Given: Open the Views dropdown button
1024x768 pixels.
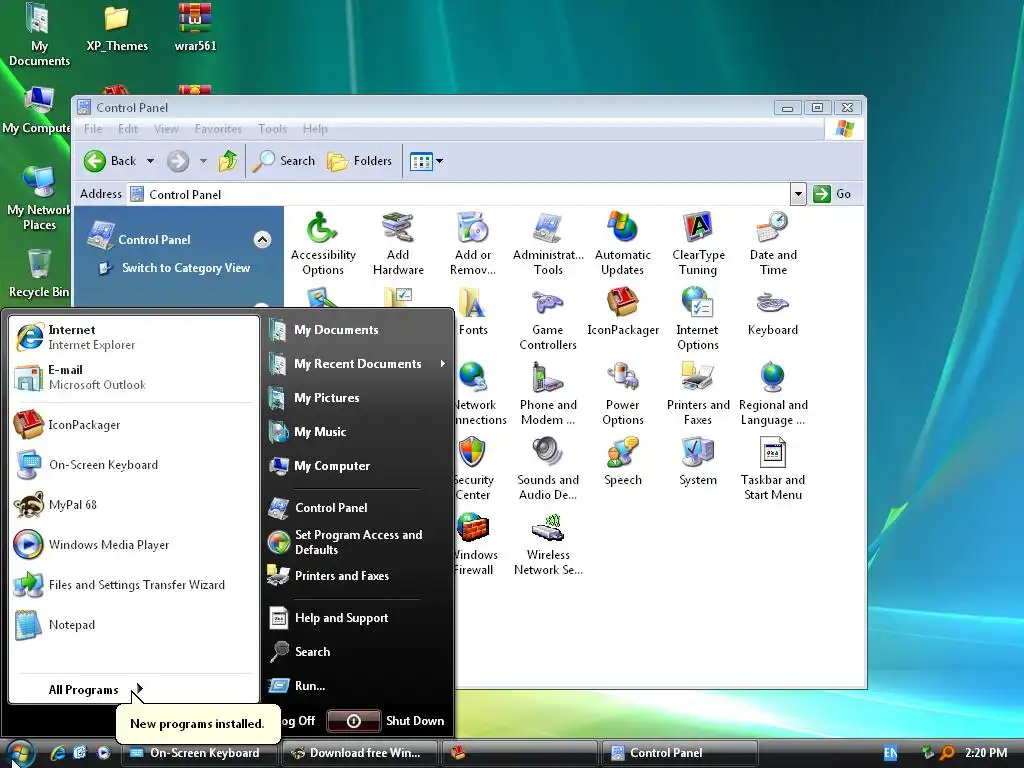Looking at the screenshot, I should pyautogui.click(x=426, y=161).
